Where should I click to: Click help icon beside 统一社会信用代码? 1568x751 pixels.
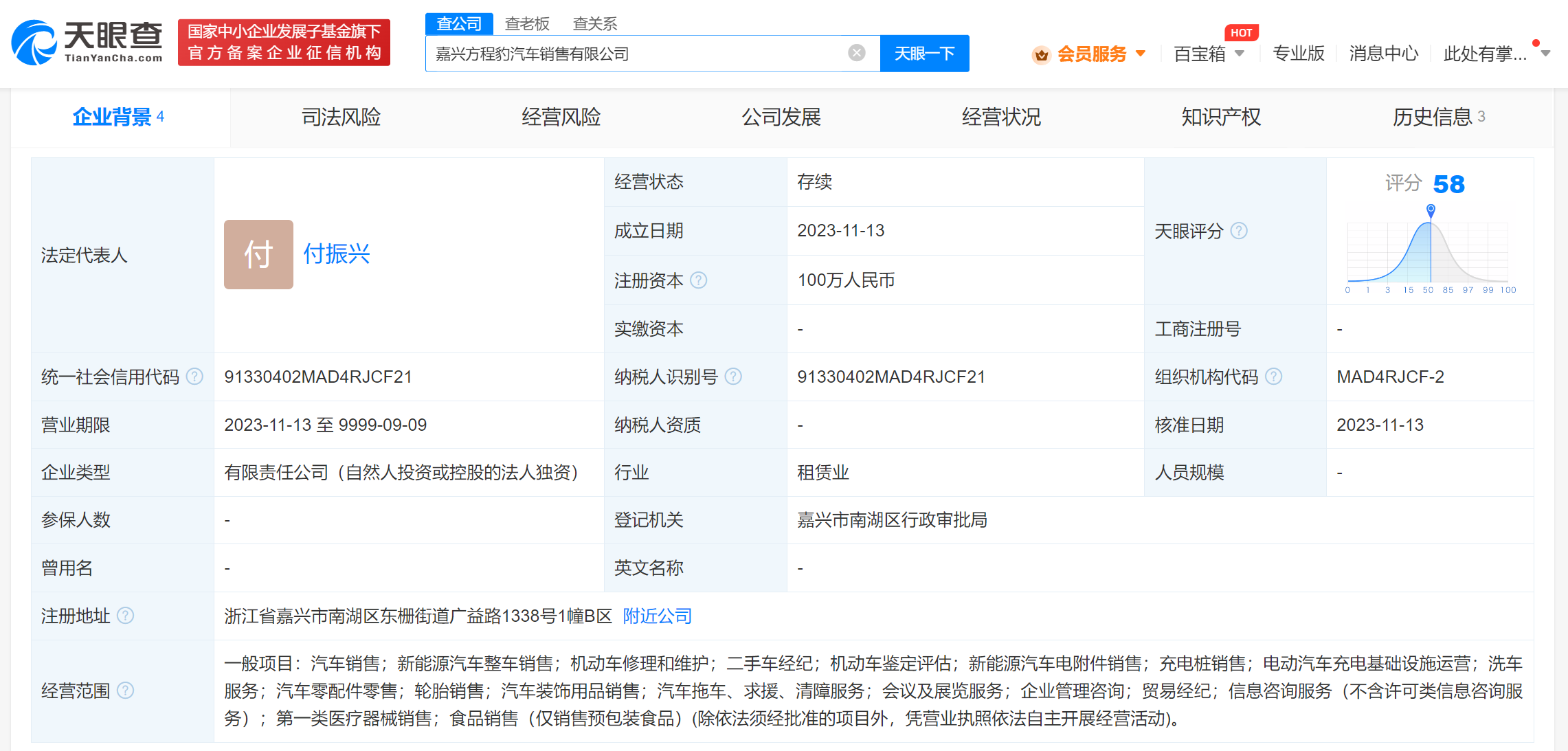tap(195, 377)
